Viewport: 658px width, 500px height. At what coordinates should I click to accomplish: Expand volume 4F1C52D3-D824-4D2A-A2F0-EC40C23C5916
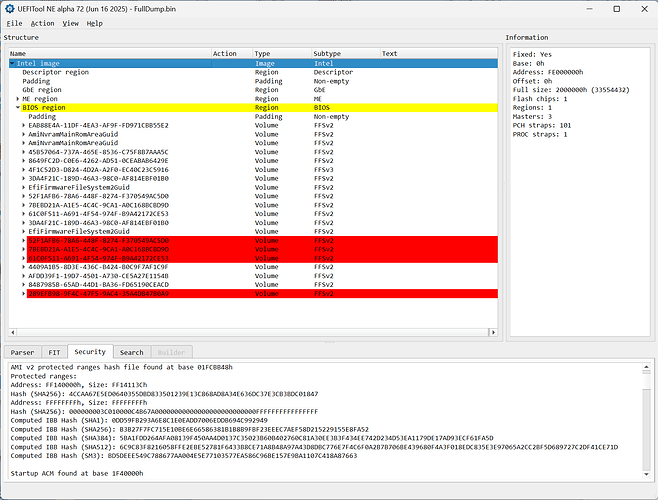point(24,170)
